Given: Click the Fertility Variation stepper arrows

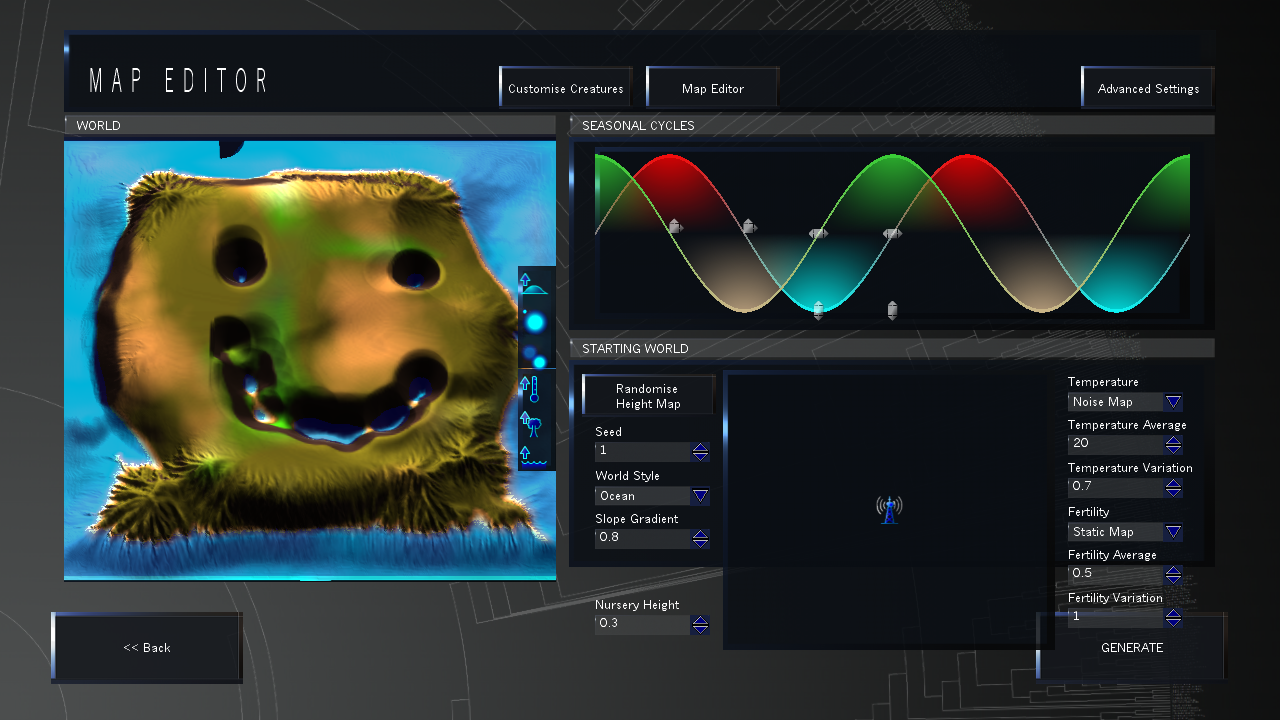Looking at the screenshot, I should point(1174,617).
